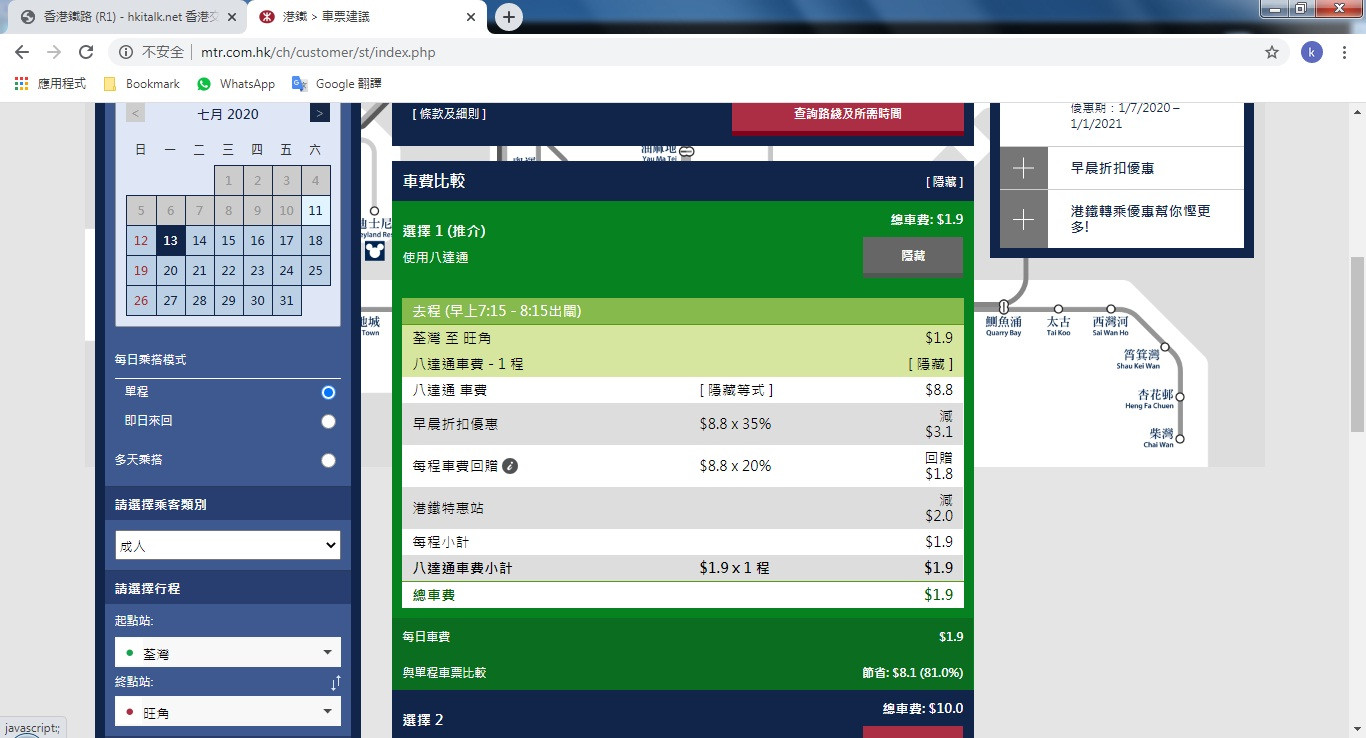
Task: Bookmark this page with star icon
Action: click(1272, 52)
